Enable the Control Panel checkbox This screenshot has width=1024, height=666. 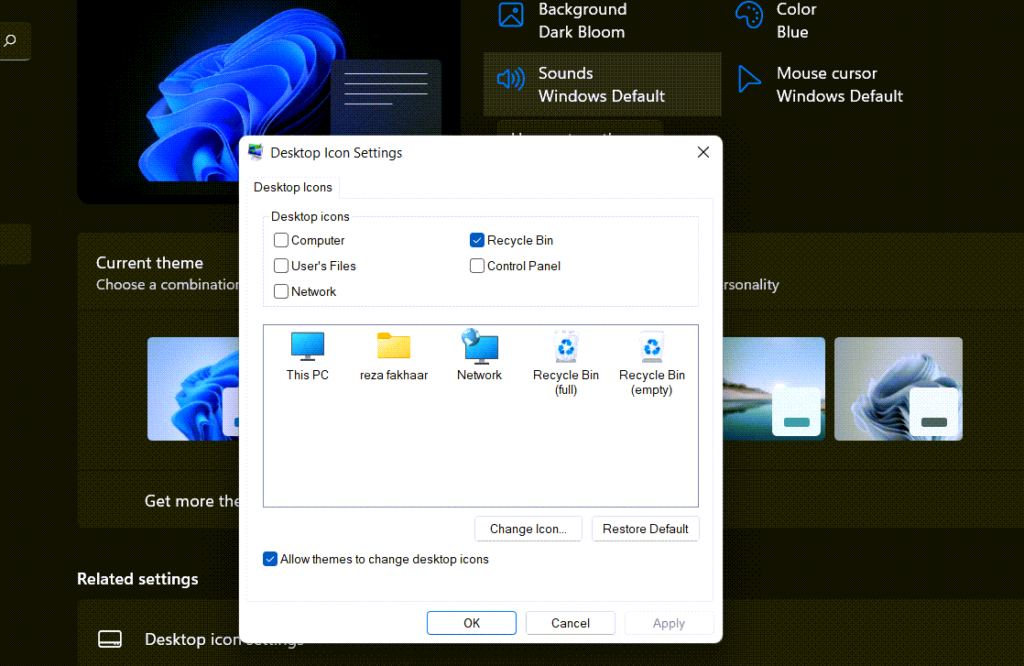pyautogui.click(x=477, y=266)
